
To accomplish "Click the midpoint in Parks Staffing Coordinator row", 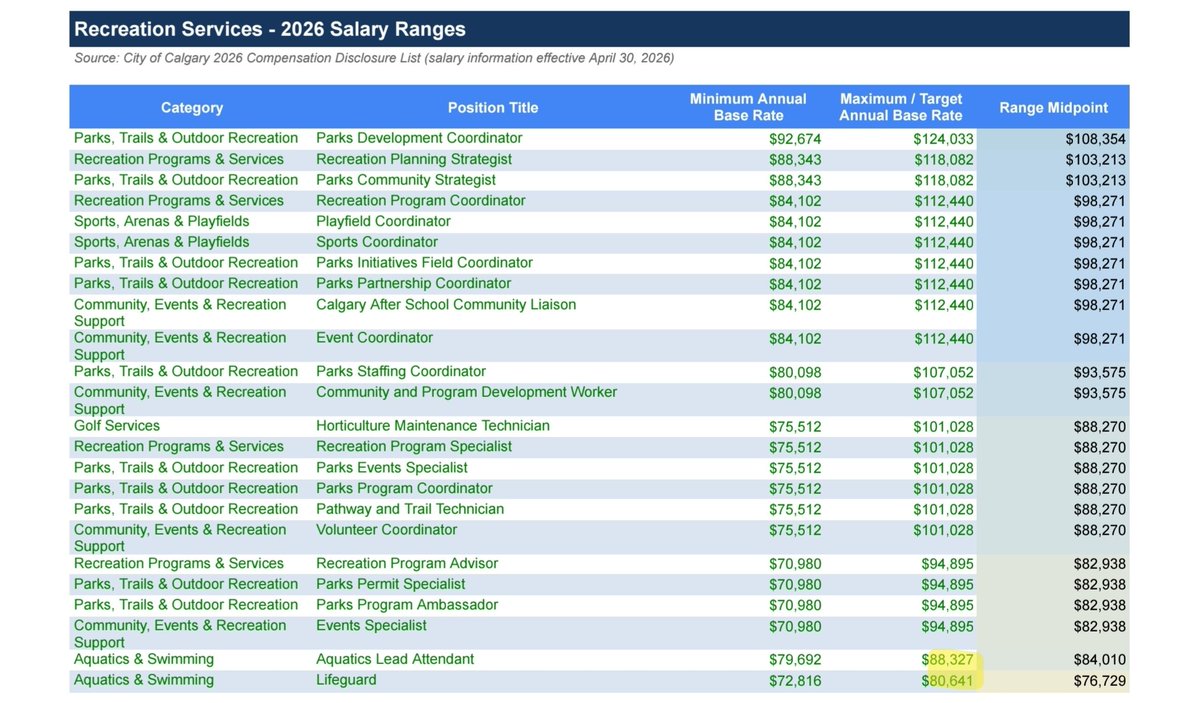I will point(1099,373).
